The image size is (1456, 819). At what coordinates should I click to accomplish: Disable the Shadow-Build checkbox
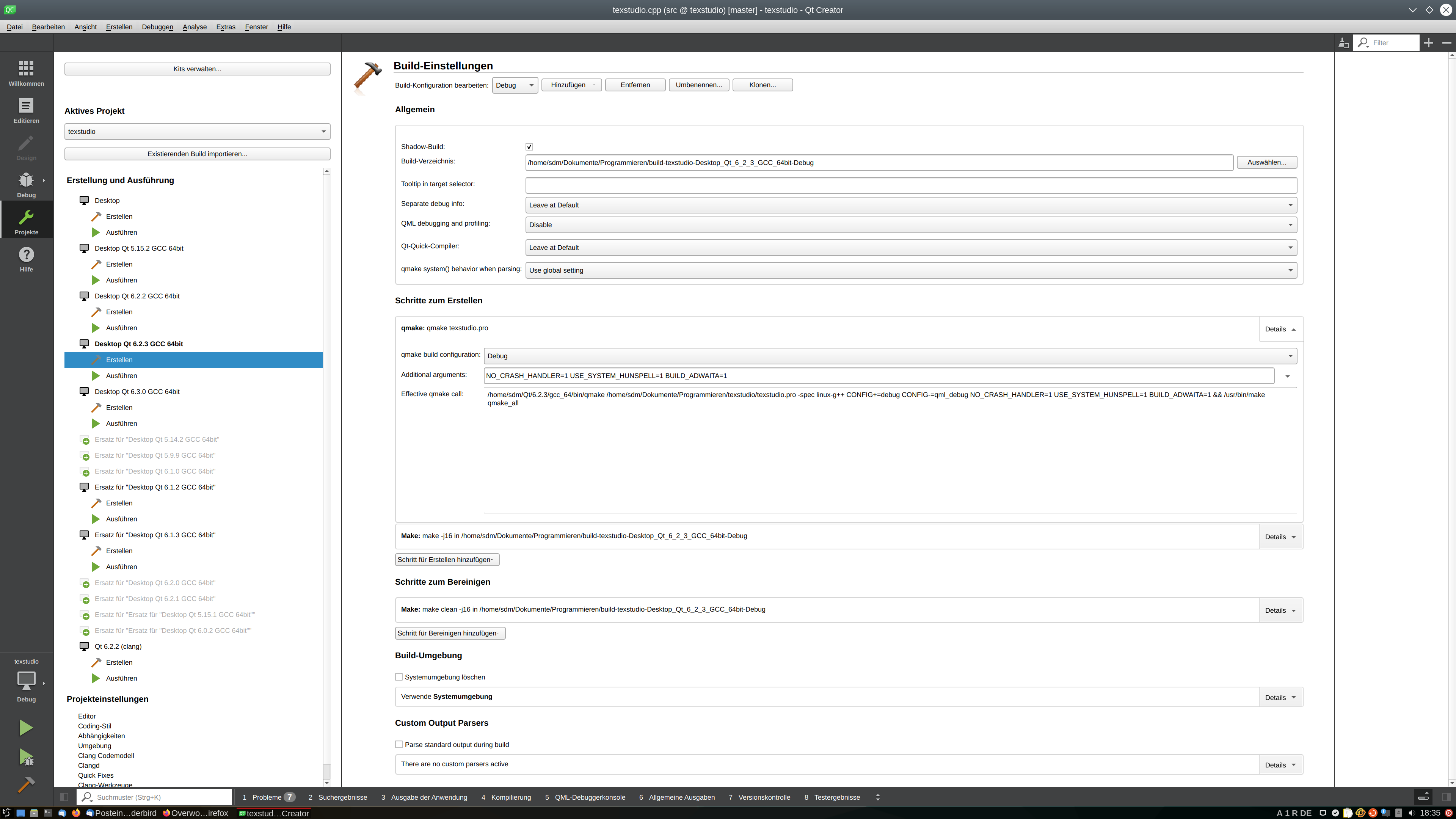(529, 146)
